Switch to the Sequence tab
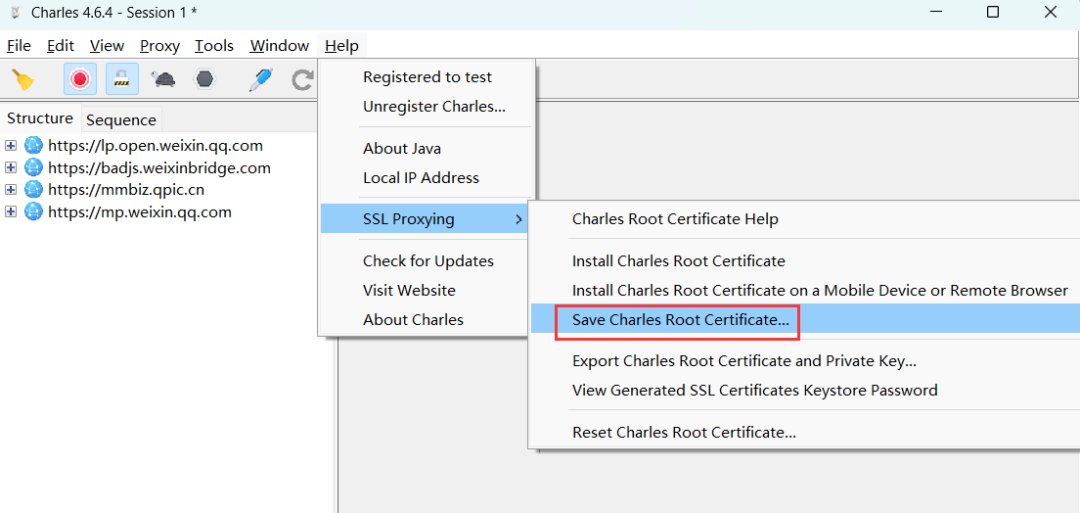This screenshot has height=513, width=1080. 121,120
